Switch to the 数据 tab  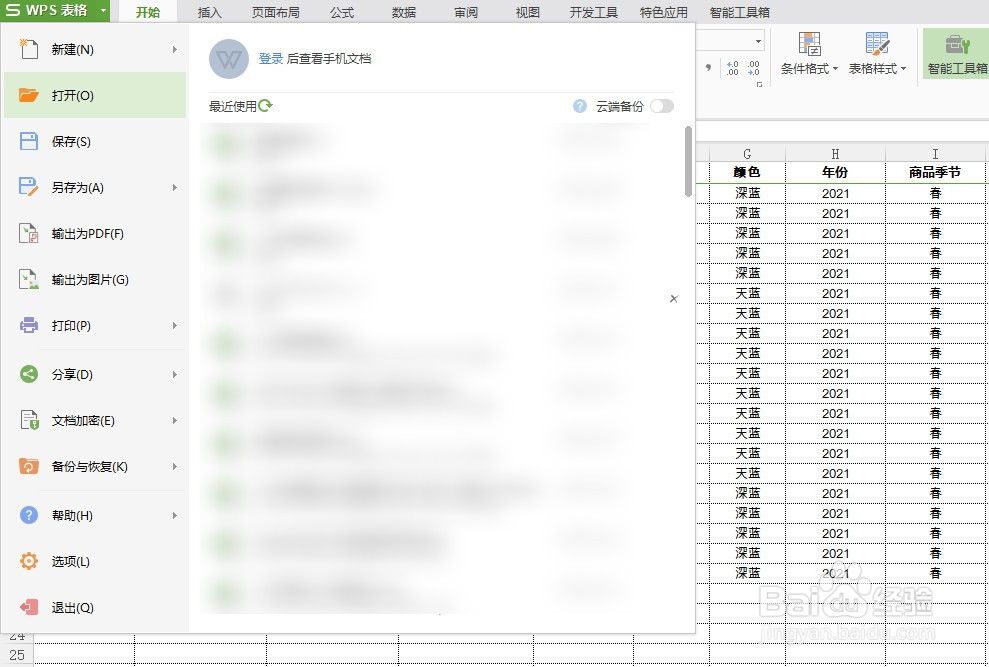click(x=404, y=12)
